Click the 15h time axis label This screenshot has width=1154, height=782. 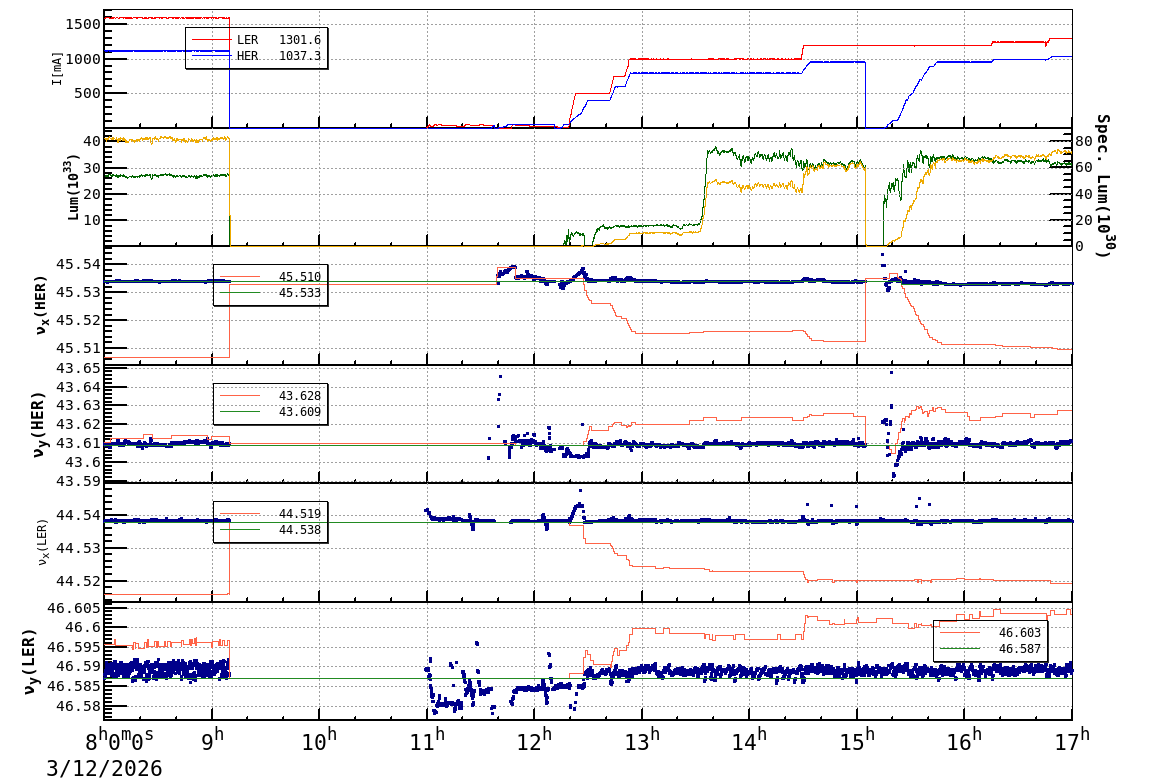point(857,739)
